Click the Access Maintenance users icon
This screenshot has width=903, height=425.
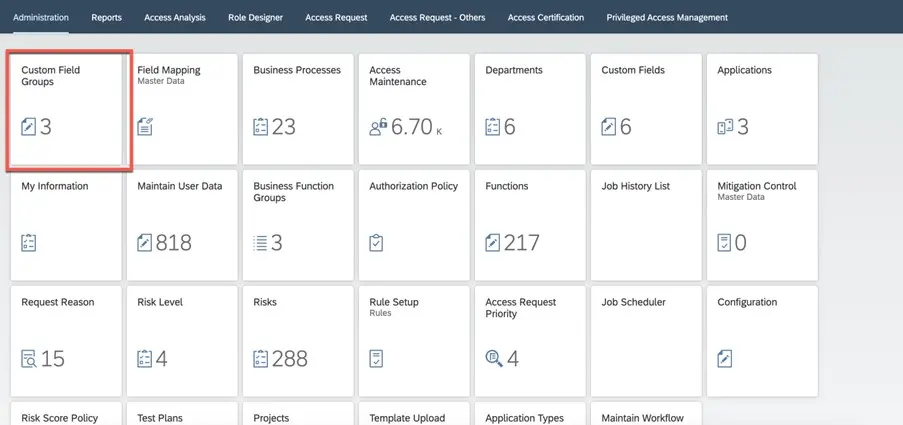point(377,127)
